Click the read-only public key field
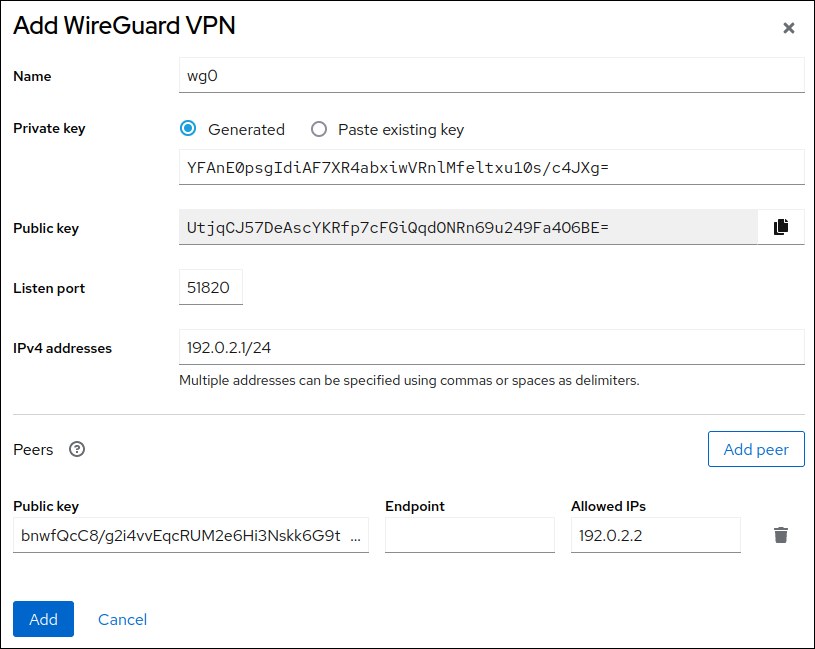This screenshot has width=815, height=649. (468, 227)
